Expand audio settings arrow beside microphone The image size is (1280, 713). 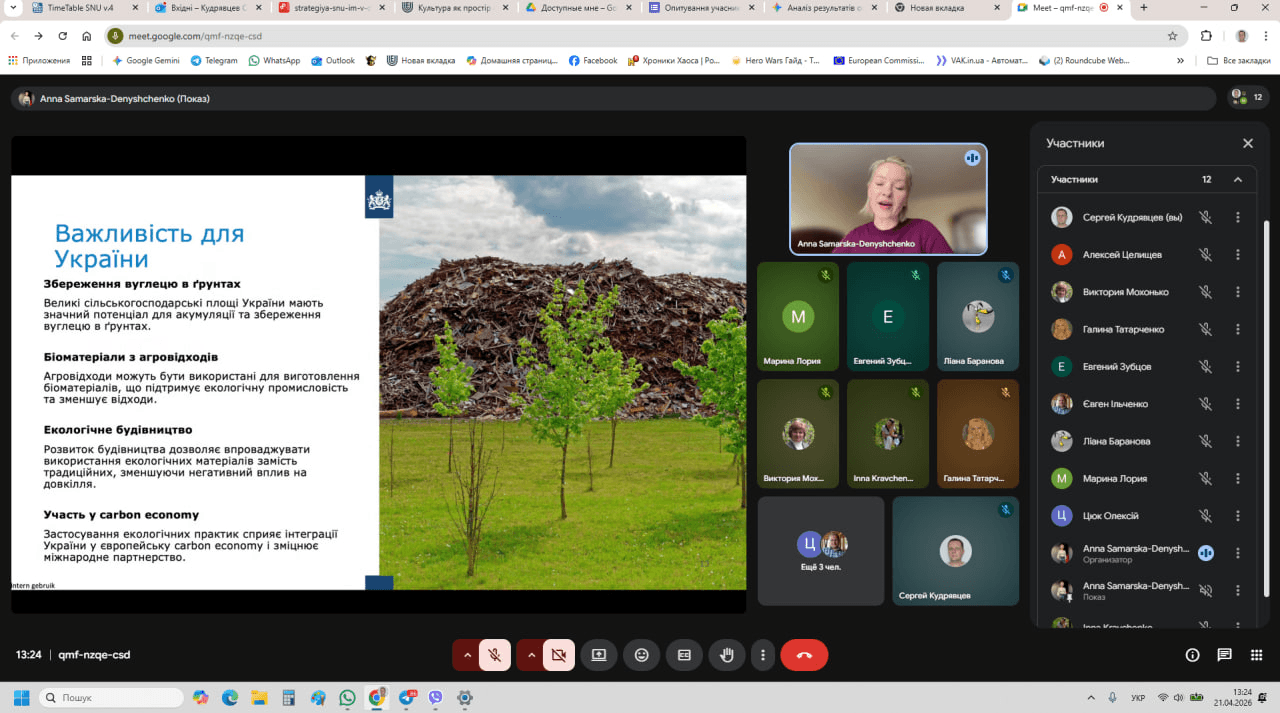466,655
